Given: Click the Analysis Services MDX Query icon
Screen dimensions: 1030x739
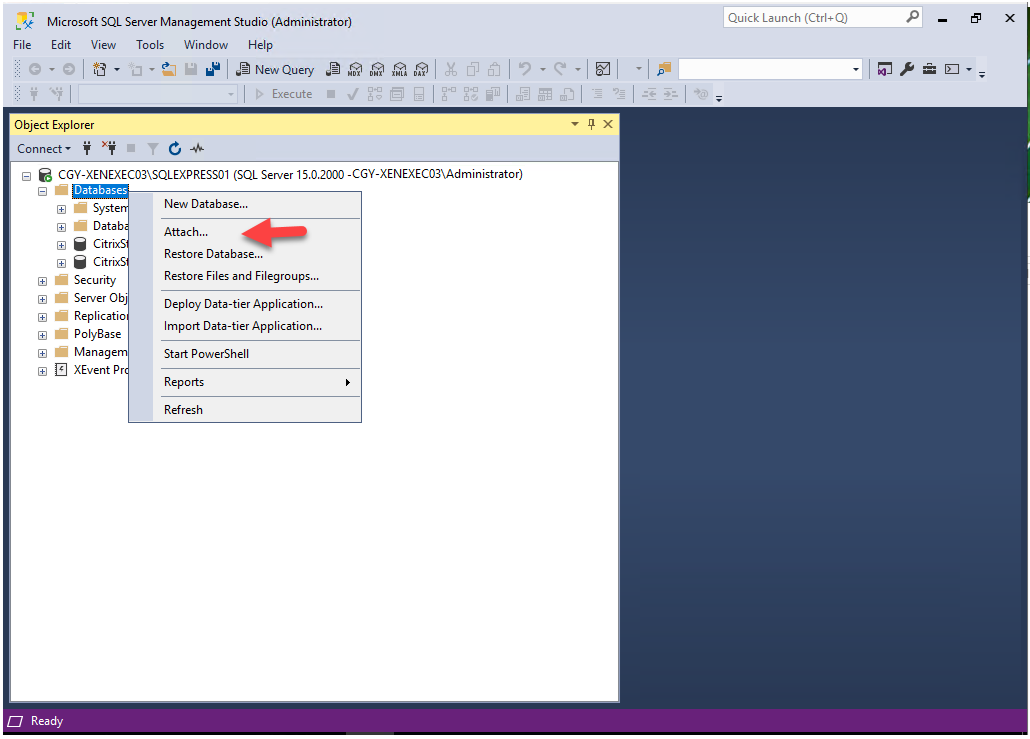Looking at the screenshot, I should coord(354,69).
